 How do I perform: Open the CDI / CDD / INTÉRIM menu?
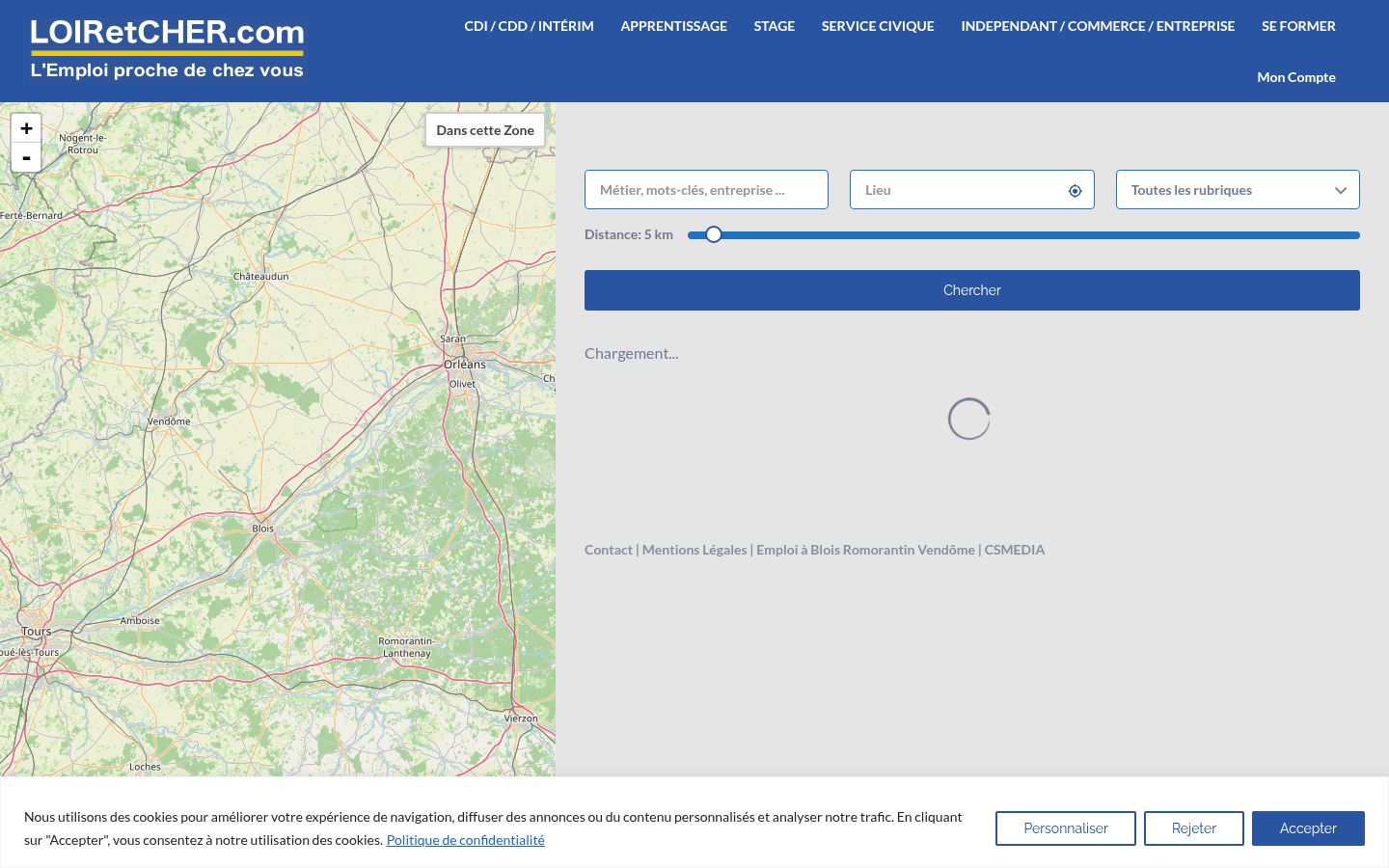[529, 26]
